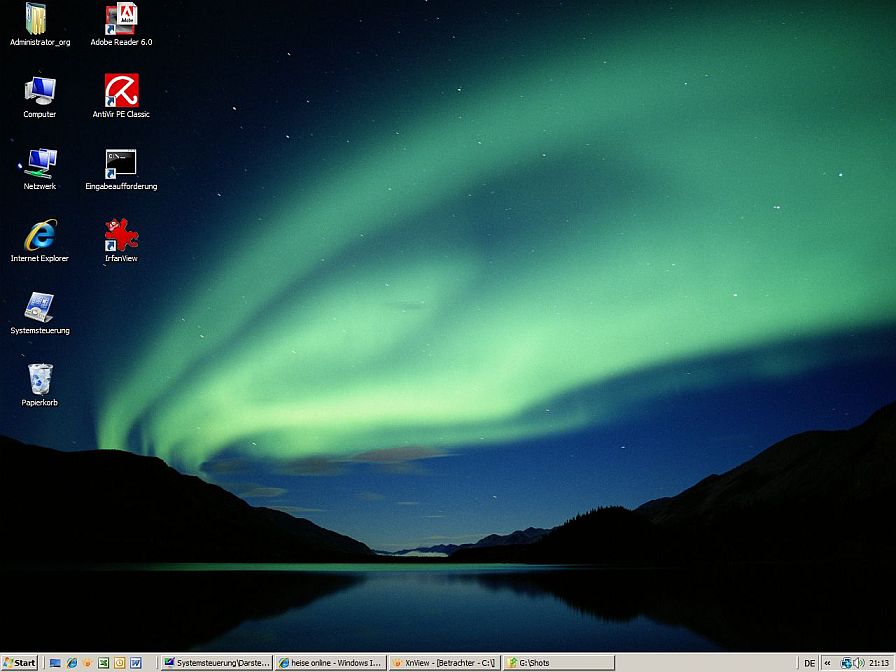Expand hidden tray icons chevron

[827, 663]
